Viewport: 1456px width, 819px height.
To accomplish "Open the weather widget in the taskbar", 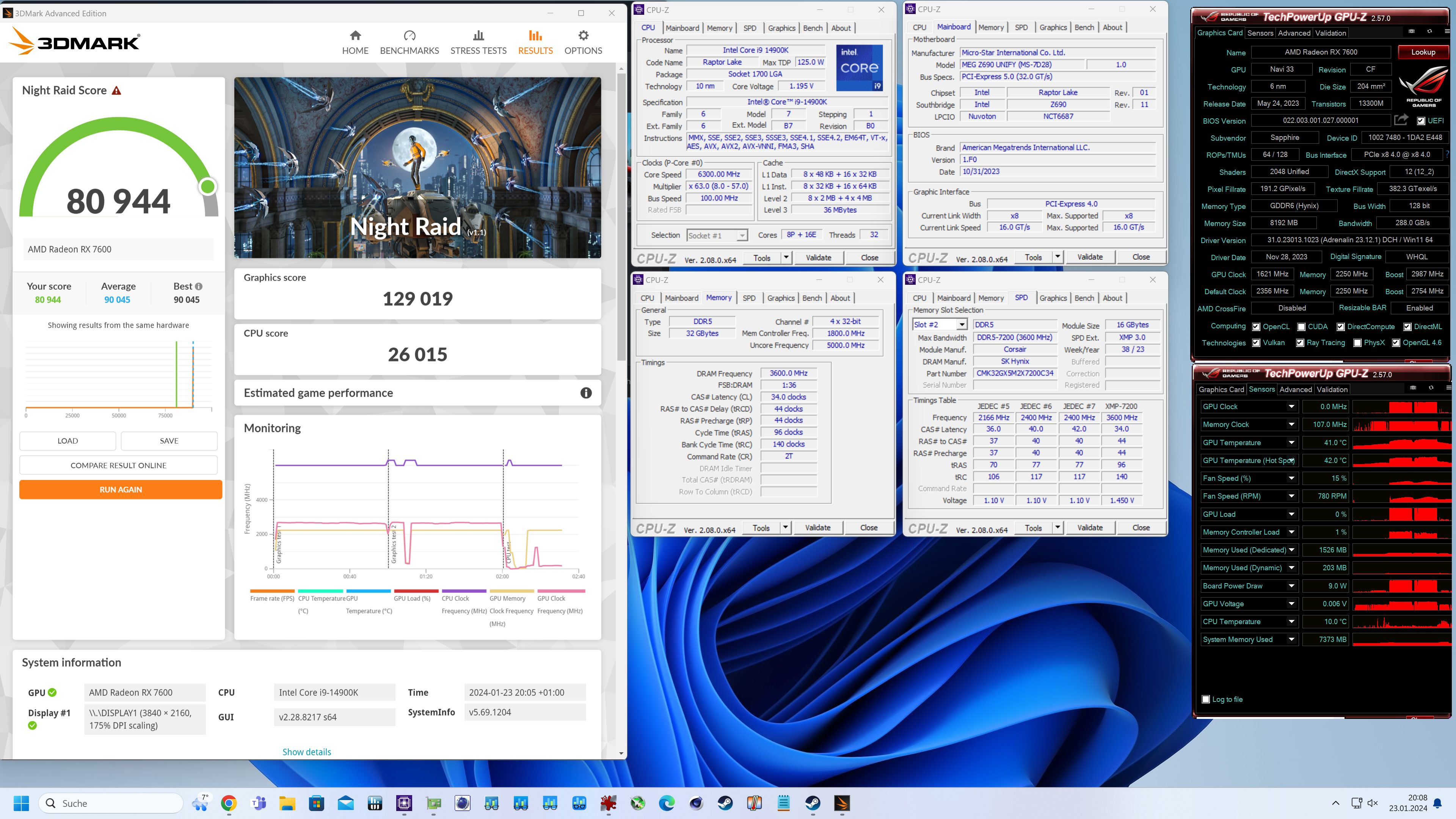I will click(200, 803).
